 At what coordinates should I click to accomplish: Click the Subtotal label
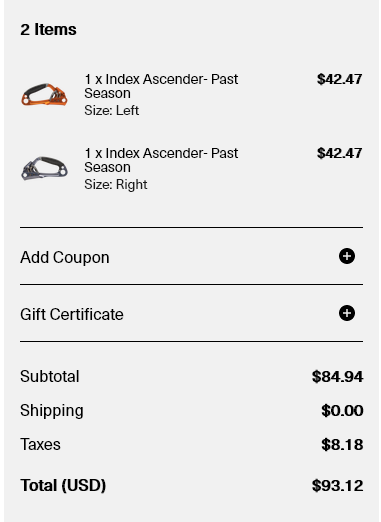tap(50, 377)
